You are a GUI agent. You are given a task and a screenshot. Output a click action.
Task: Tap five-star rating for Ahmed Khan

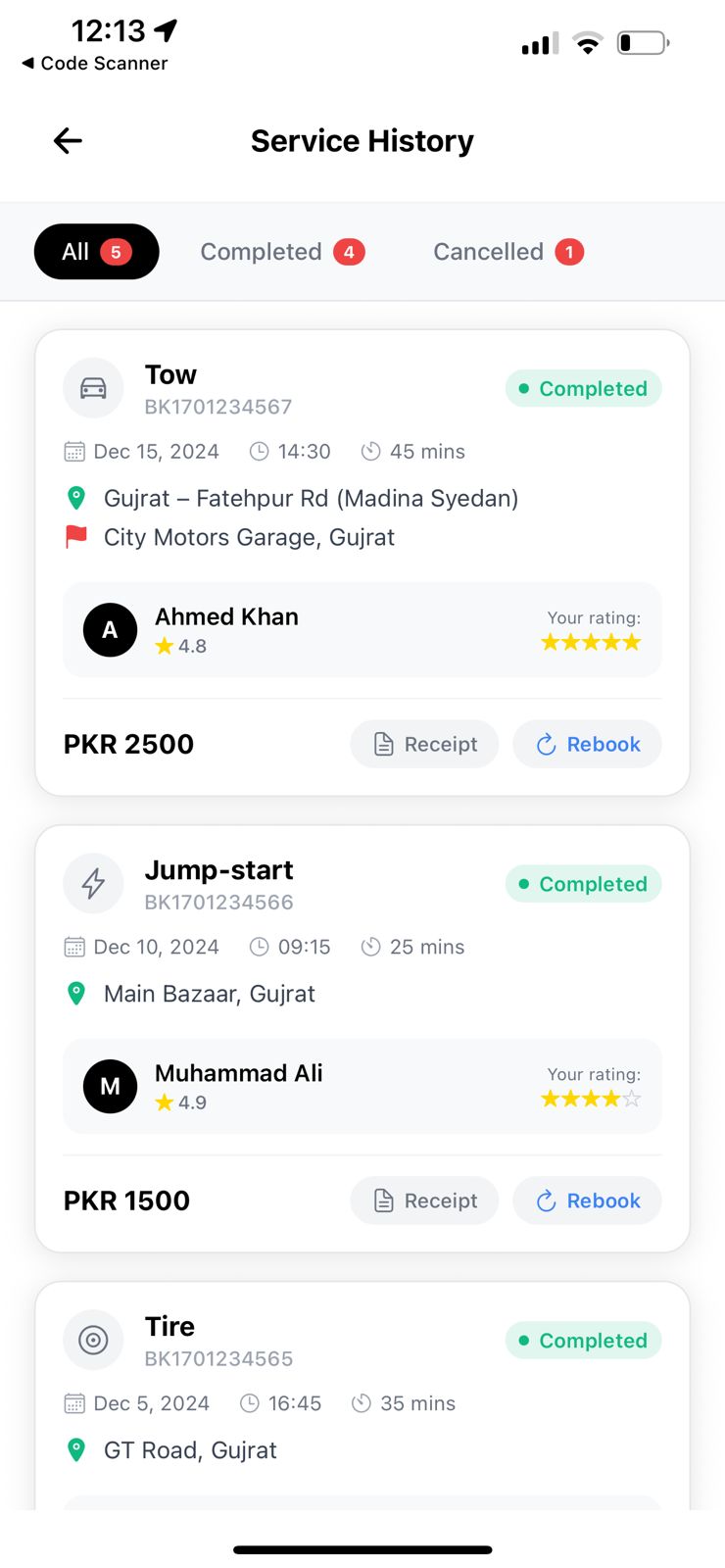592,642
